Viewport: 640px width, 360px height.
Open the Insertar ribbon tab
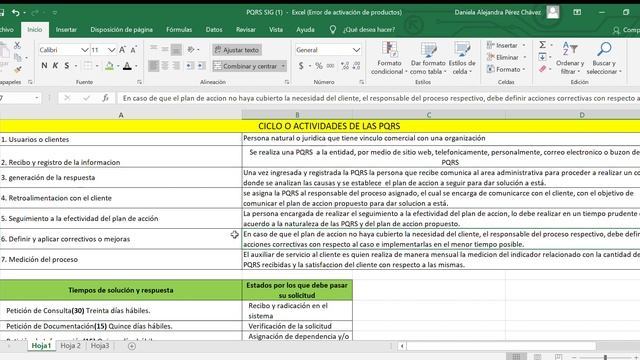[x=66, y=29]
